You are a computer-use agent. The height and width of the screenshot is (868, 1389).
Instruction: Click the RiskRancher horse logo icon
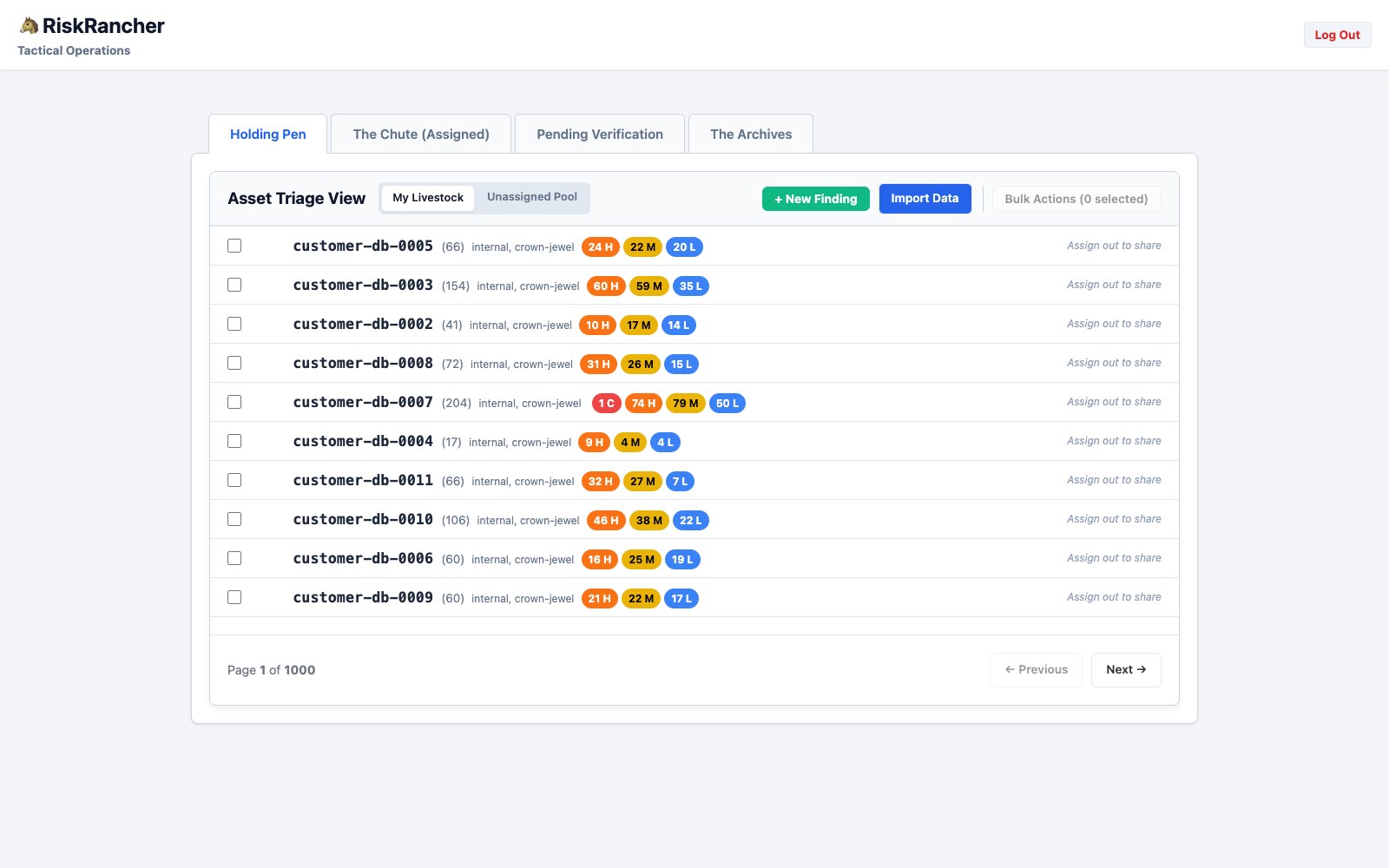[29, 26]
